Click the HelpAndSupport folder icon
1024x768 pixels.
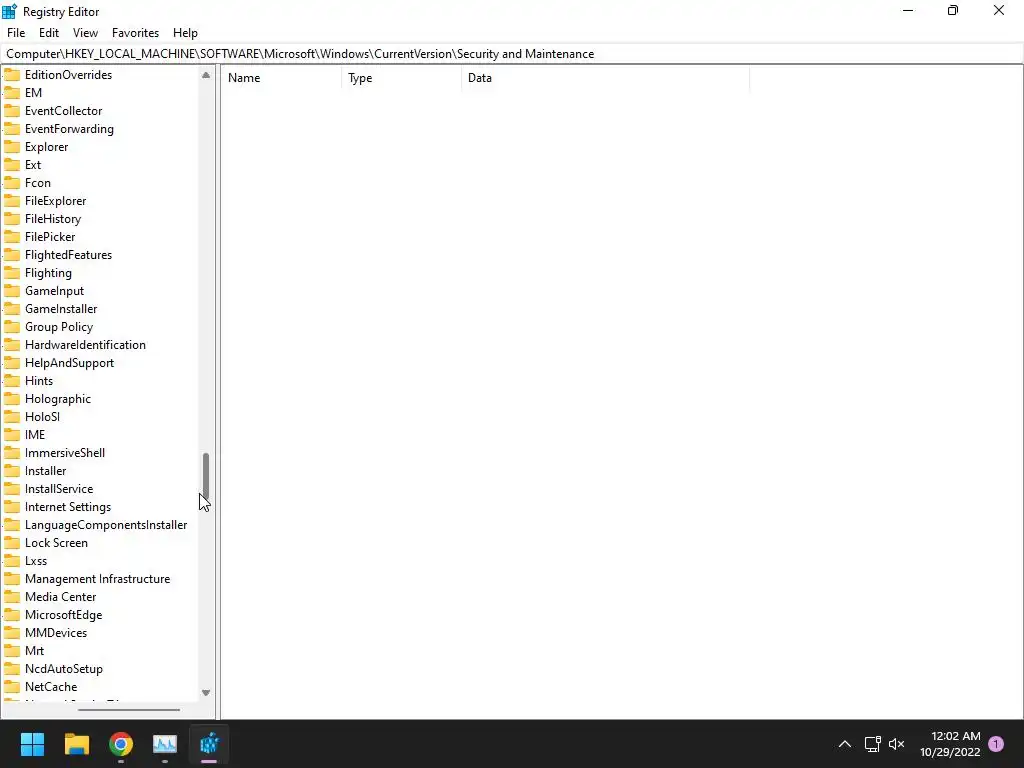(12, 362)
